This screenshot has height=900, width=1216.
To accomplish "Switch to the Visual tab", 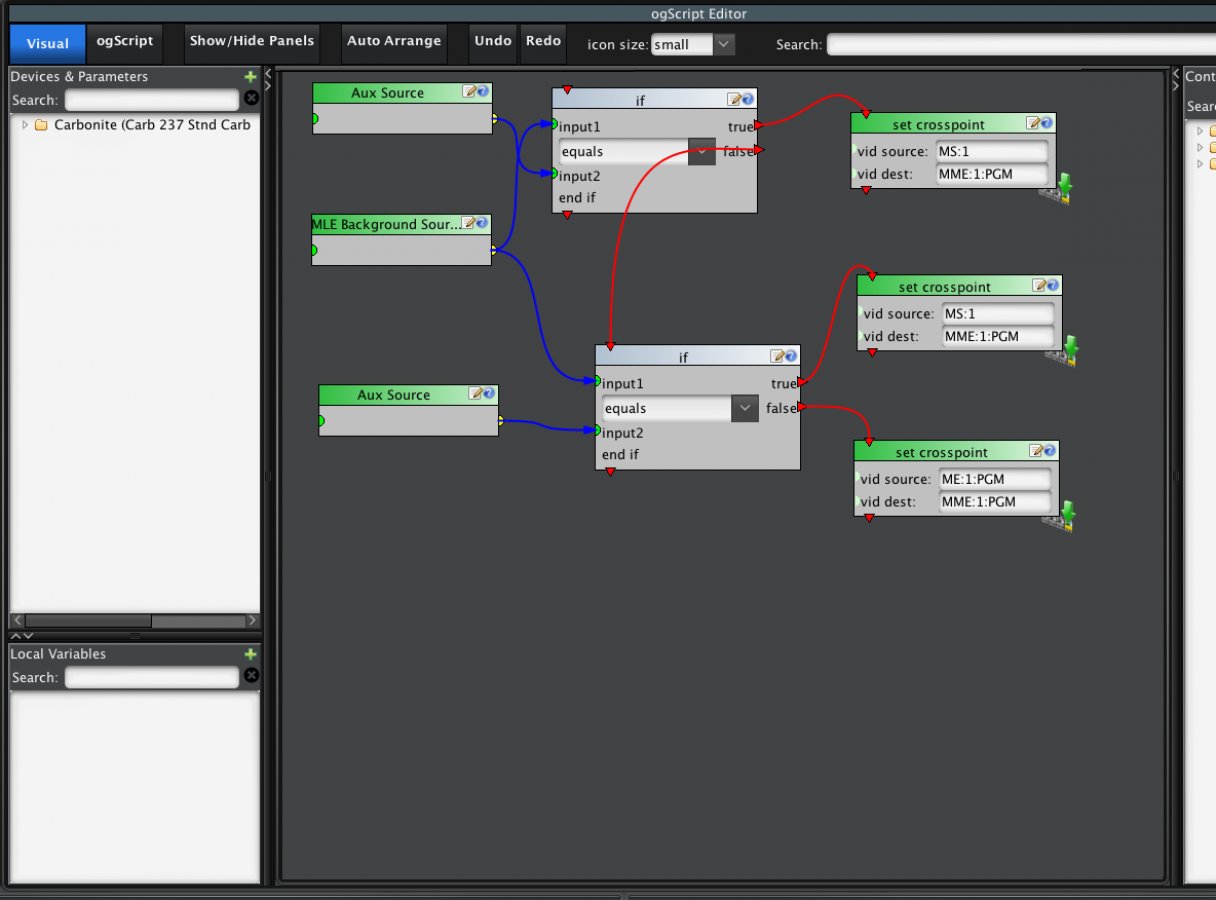I will pos(48,43).
